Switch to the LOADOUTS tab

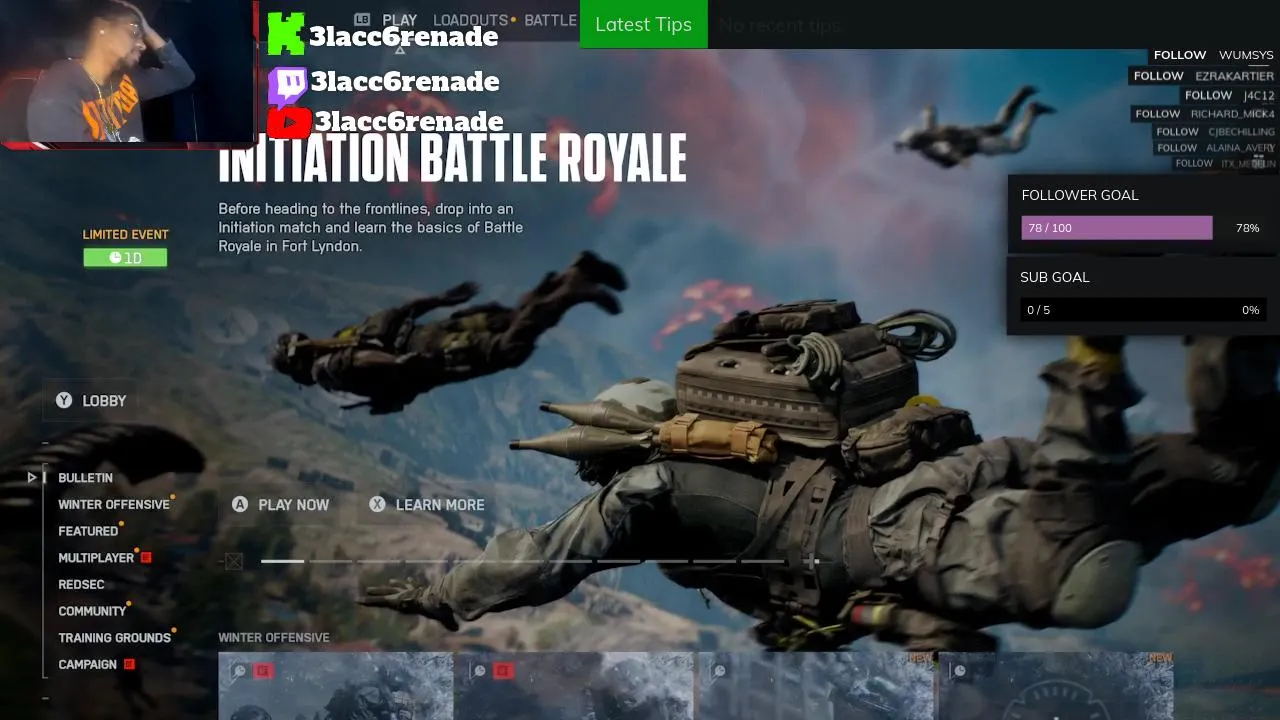click(470, 20)
